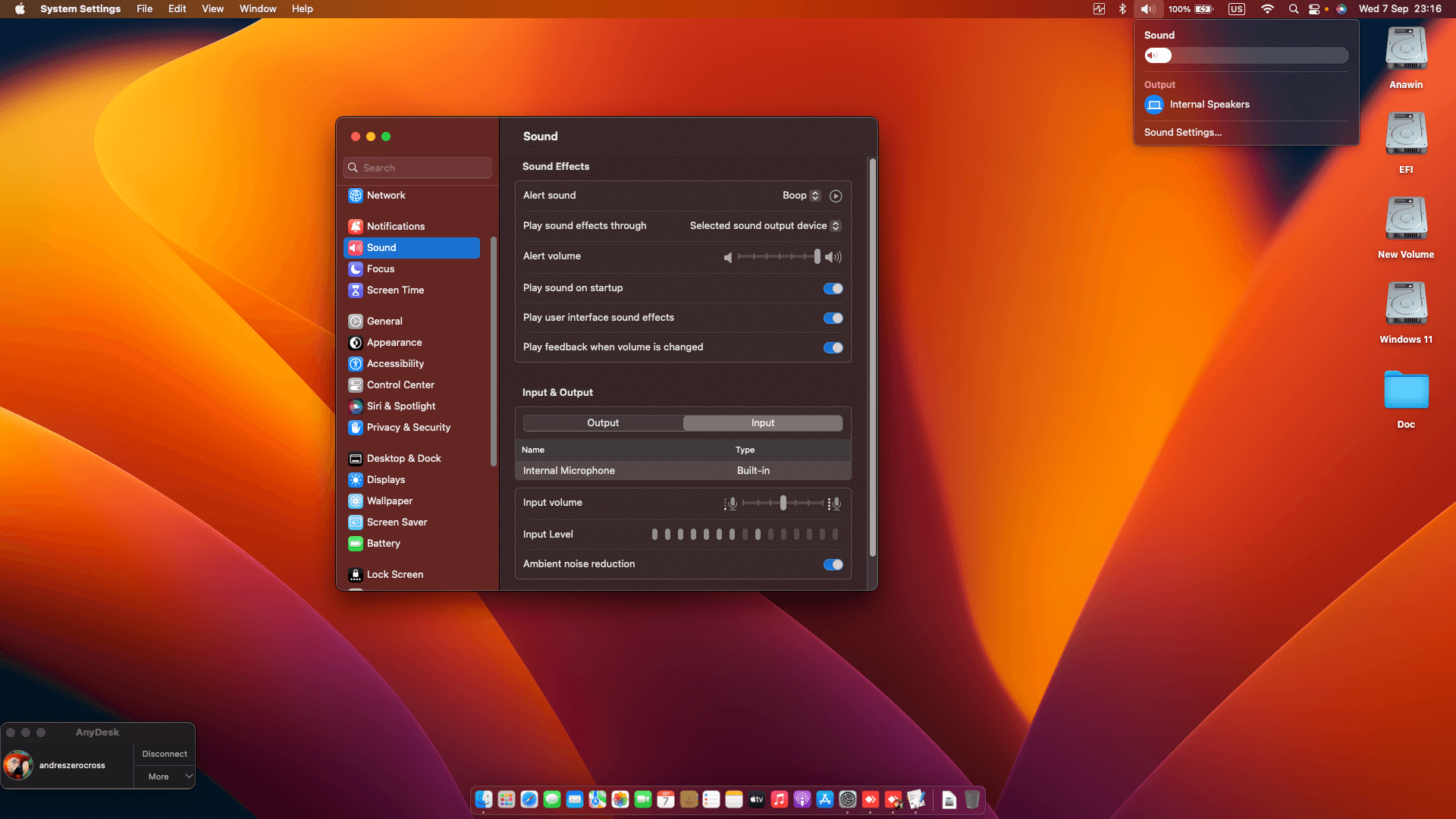This screenshot has width=1456, height=819.
Task: Open Music app from the Dock
Action: click(x=780, y=799)
